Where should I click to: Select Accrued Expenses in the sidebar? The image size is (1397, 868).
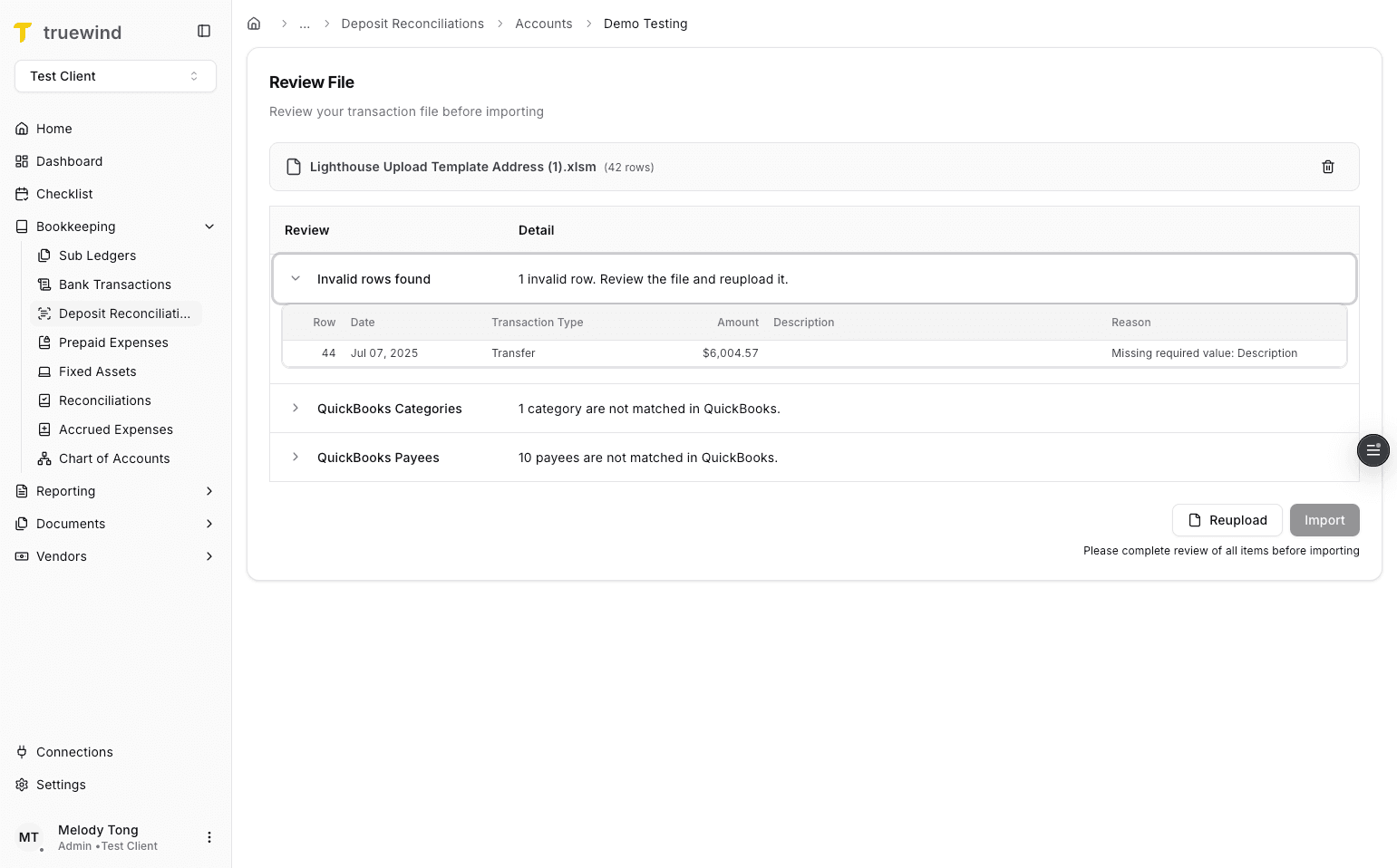click(116, 429)
